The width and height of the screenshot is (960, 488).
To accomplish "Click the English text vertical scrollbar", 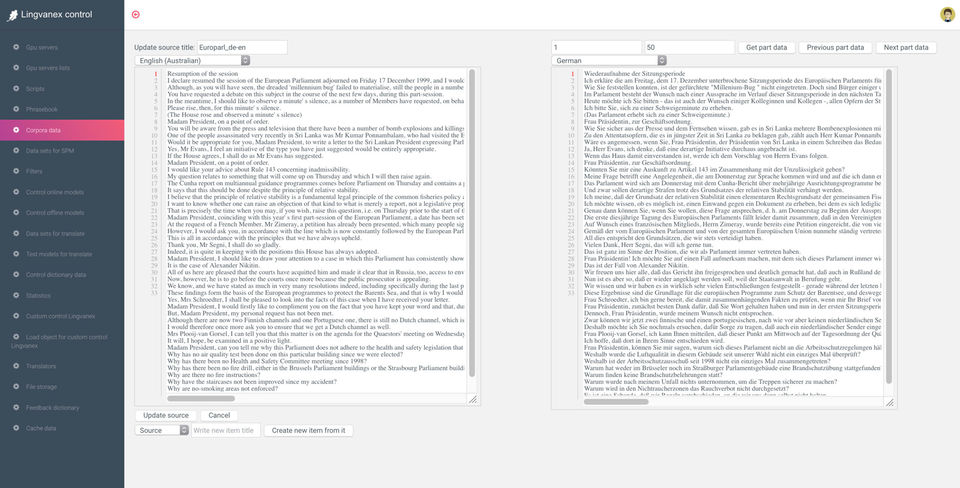I will point(471,223).
